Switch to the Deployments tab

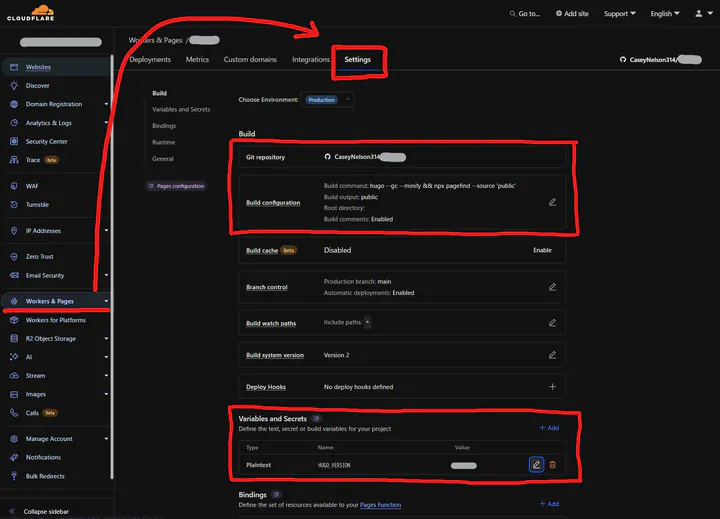(150, 60)
